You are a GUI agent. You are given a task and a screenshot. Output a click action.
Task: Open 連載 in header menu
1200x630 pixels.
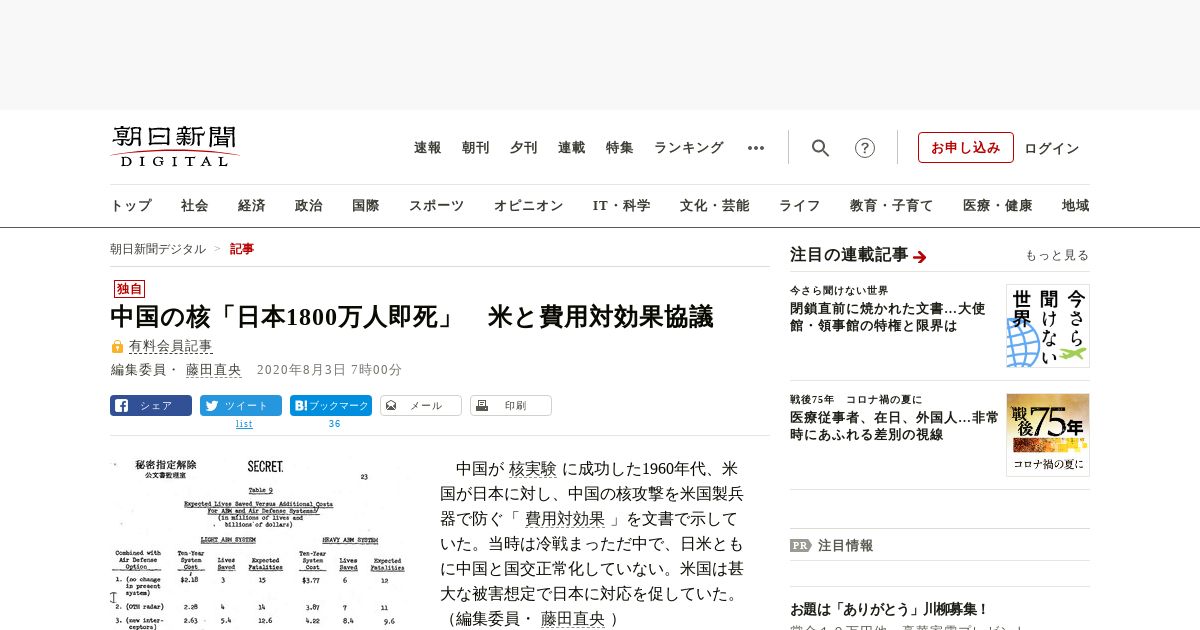coord(572,148)
